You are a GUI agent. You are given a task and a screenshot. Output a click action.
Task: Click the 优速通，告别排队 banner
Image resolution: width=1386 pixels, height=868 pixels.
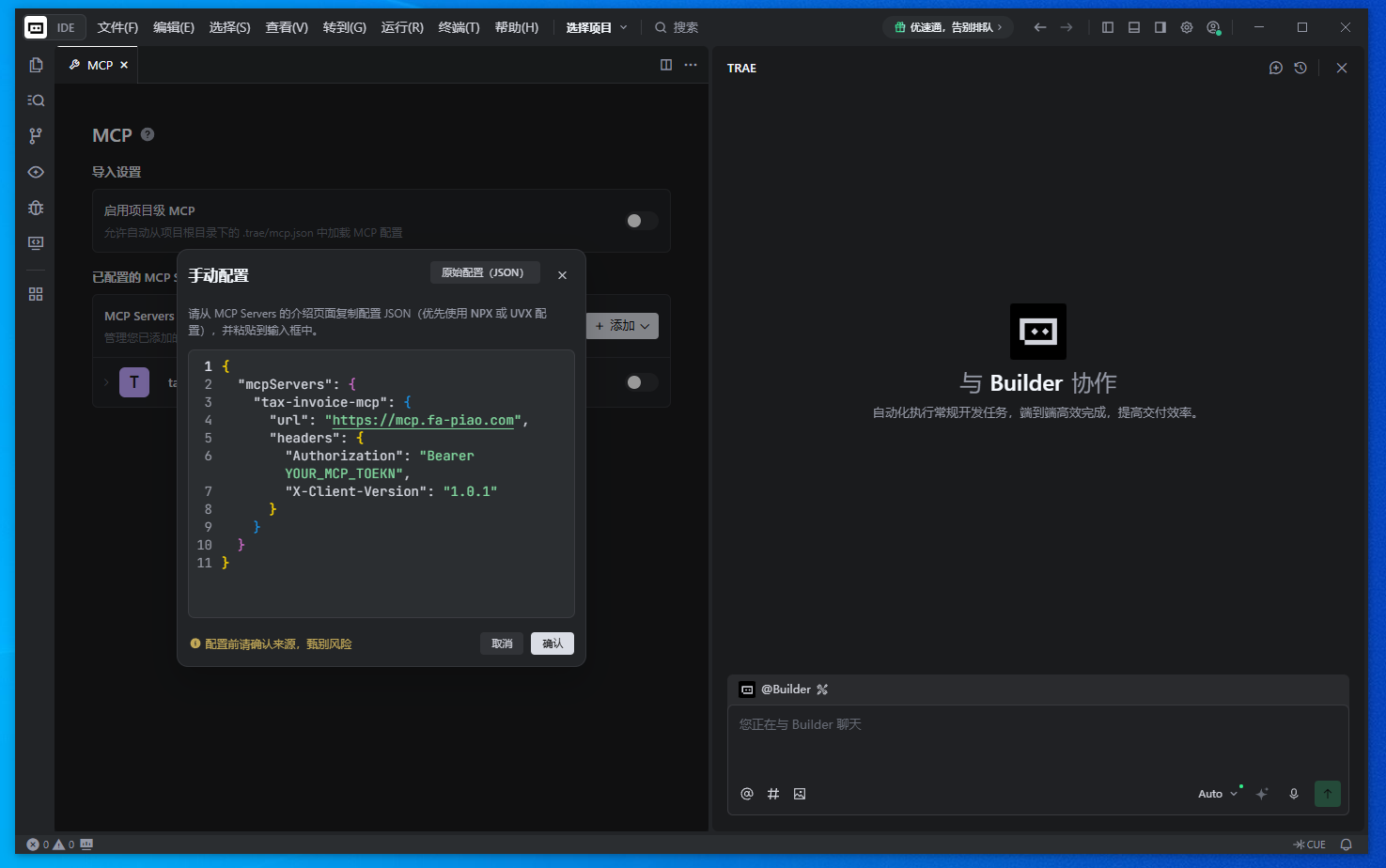[x=948, y=27]
